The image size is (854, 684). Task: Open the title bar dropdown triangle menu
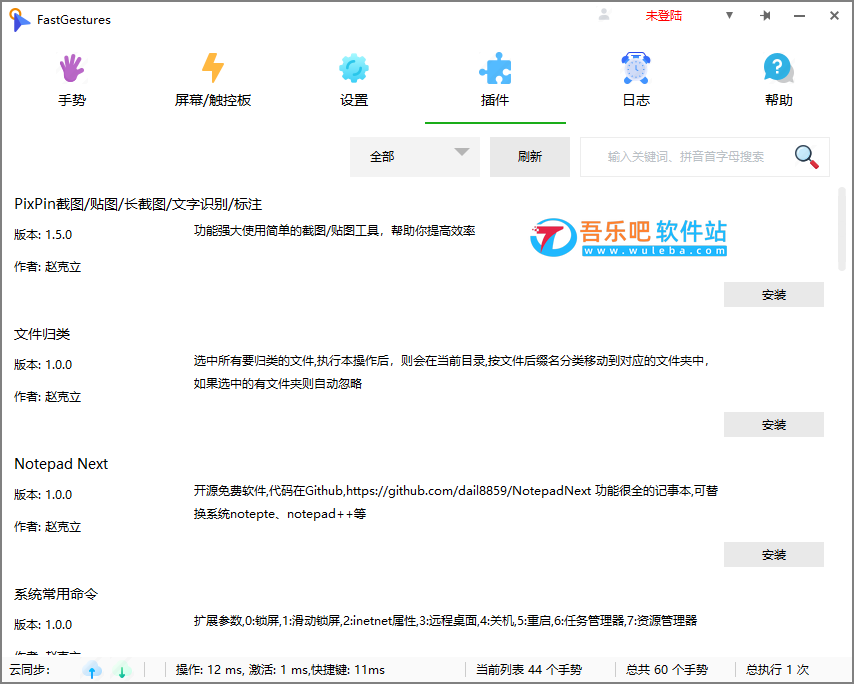pyautogui.click(x=729, y=15)
